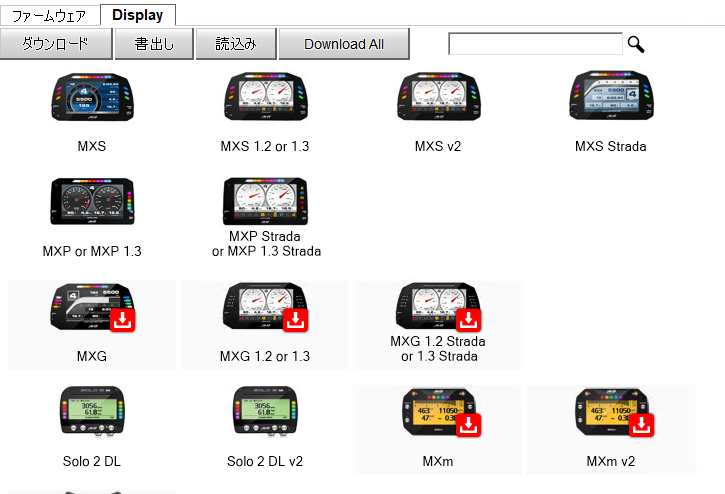Click the 'MXG 1.2 Strada or 1.3 Strada' label
Viewport: 725px width, 494px height.
click(x=438, y=349)
